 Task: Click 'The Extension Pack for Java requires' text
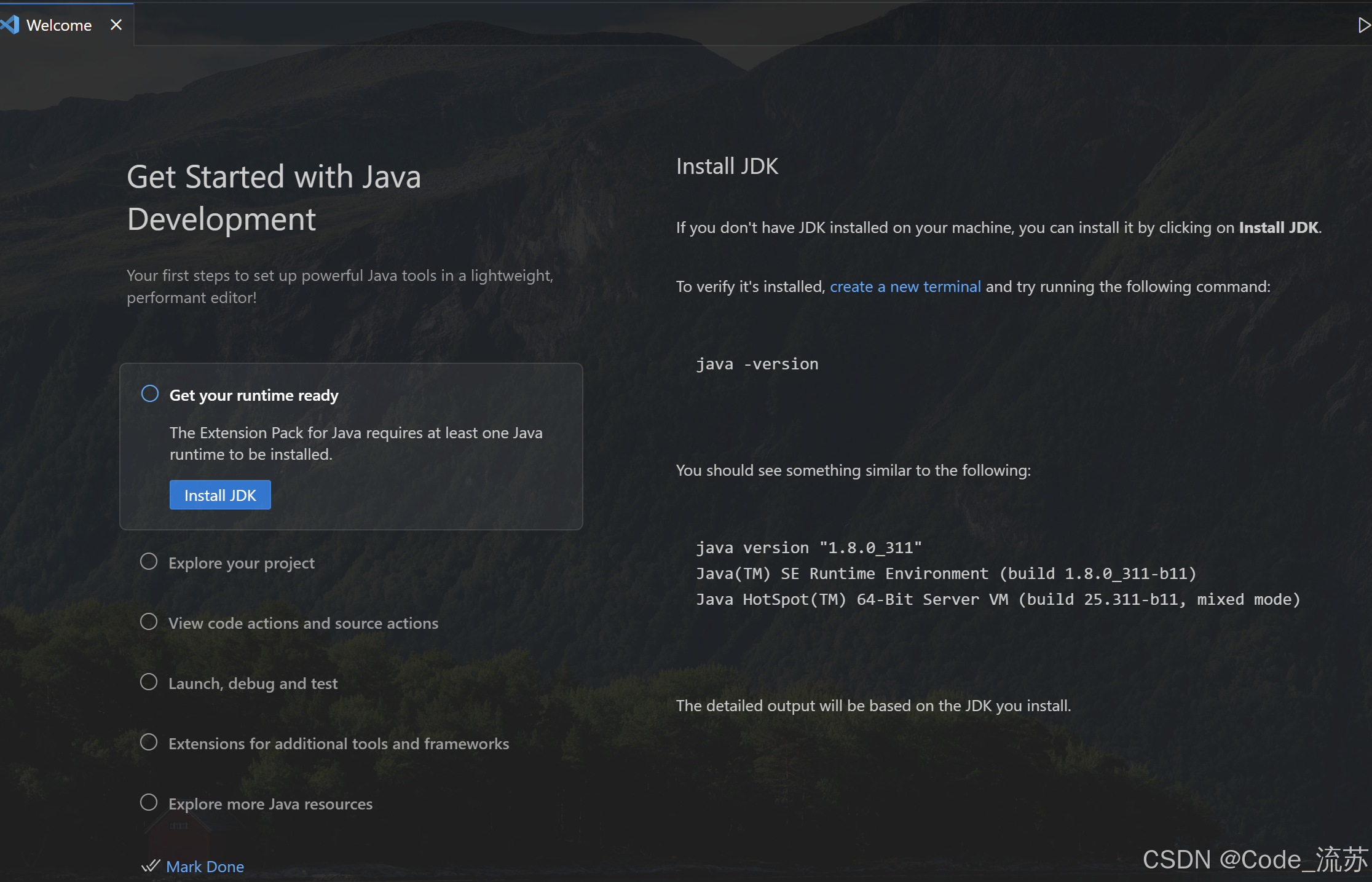point(356,443)
